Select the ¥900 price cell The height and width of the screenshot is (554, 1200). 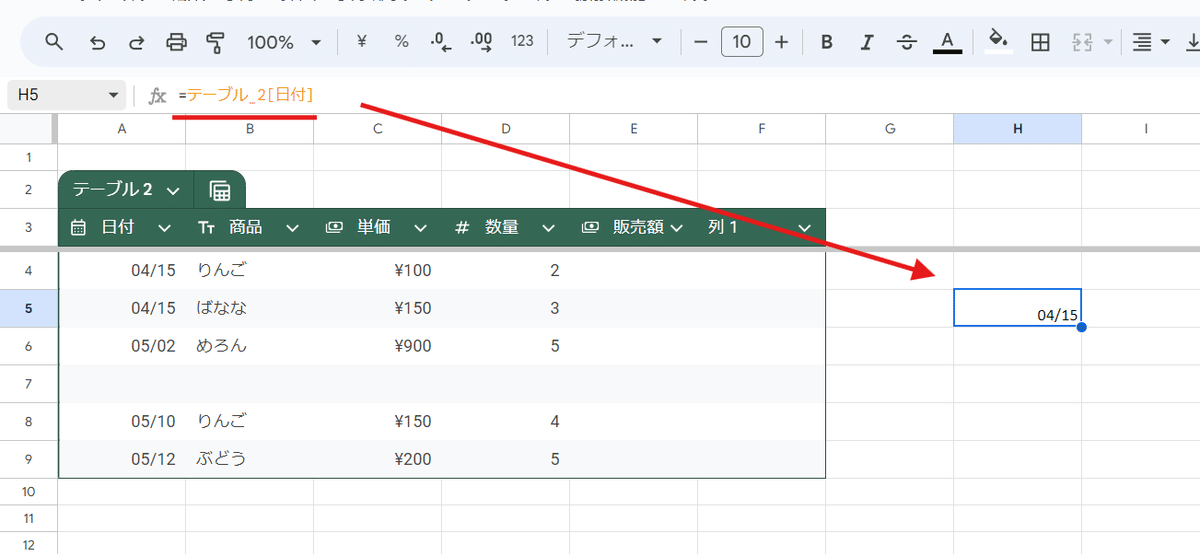coord(377,346)
